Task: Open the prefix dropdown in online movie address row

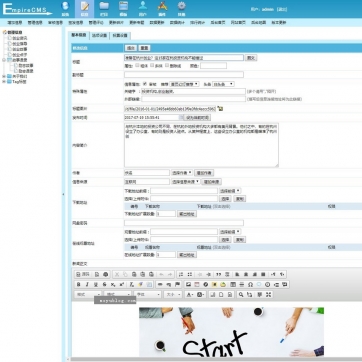Action: tap(230, 232)
